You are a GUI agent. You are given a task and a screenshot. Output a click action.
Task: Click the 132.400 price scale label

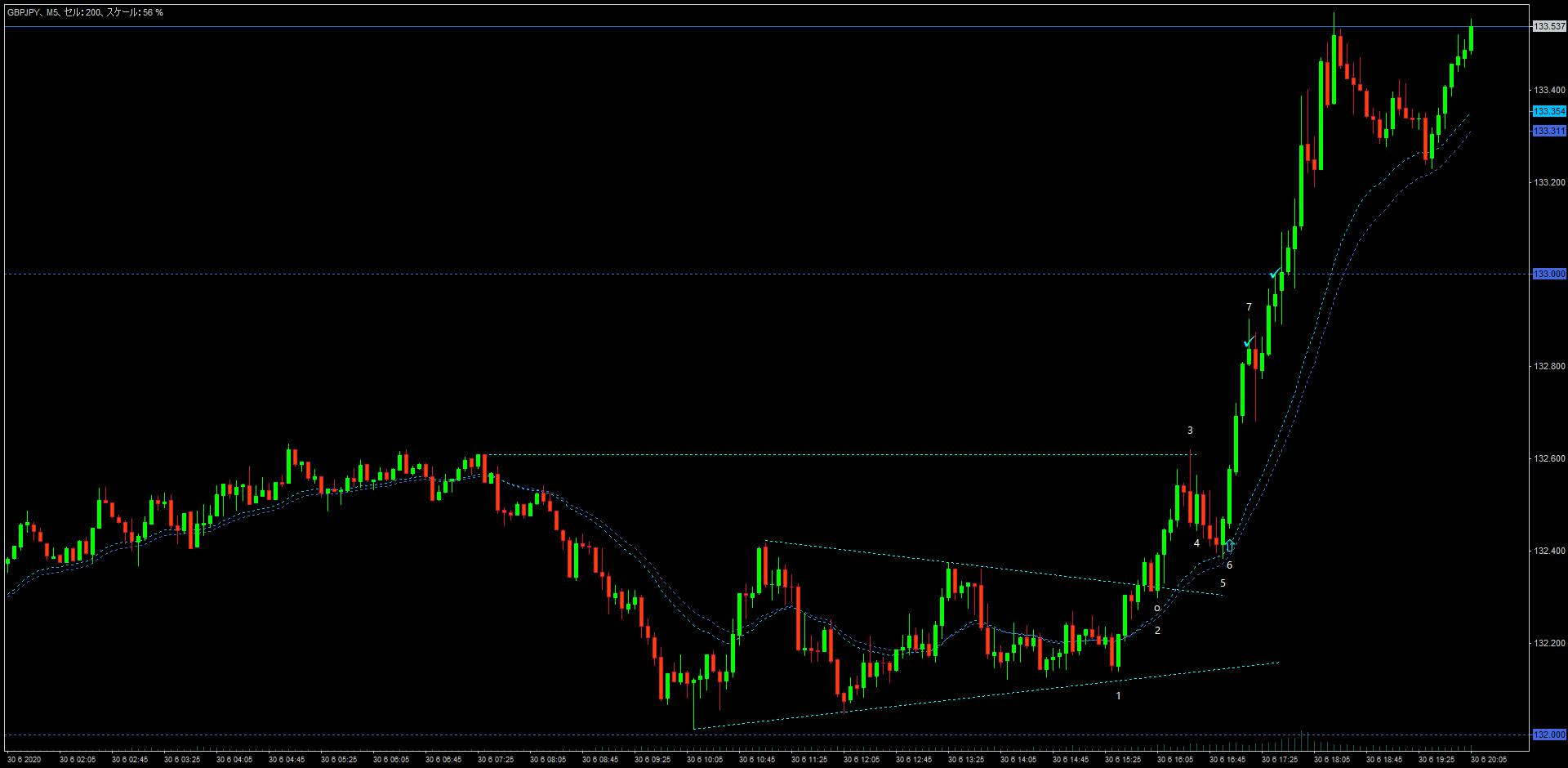[x=1549, y=551]
